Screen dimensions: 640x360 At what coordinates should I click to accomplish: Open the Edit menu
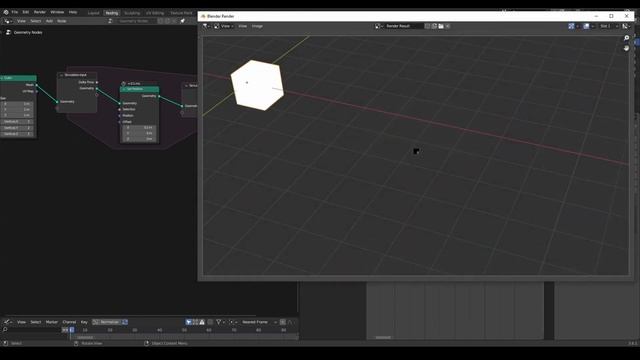pos(26,12)
